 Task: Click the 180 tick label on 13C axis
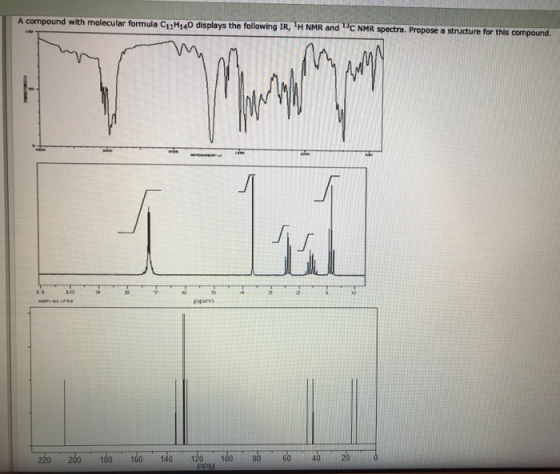pyautogui.click(x=106, y=459)
